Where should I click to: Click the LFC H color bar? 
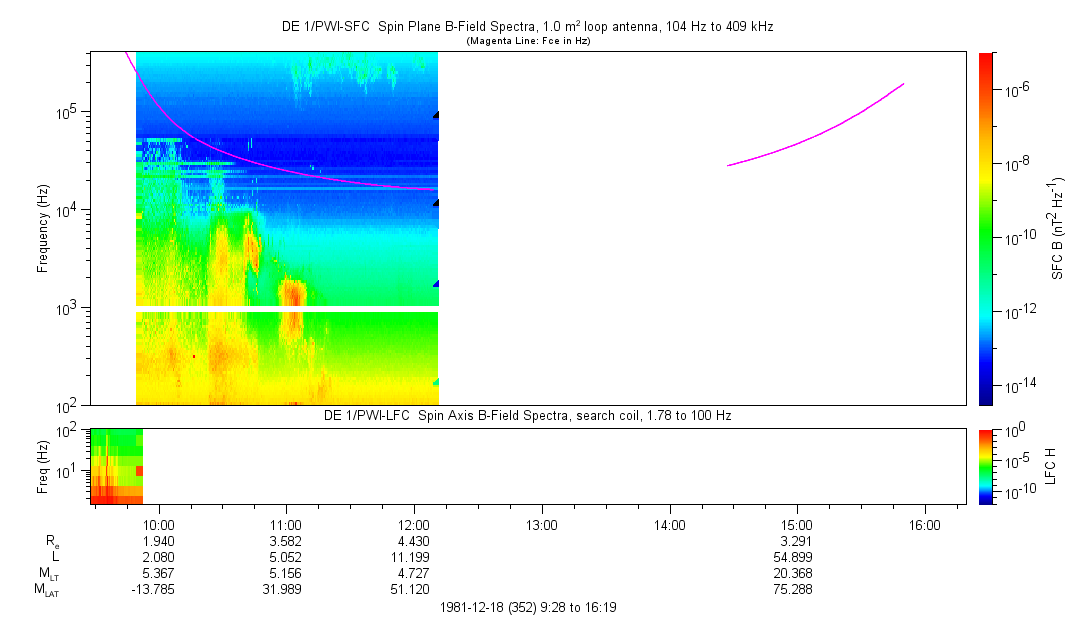pyautogui.click(x=986, y=466)
